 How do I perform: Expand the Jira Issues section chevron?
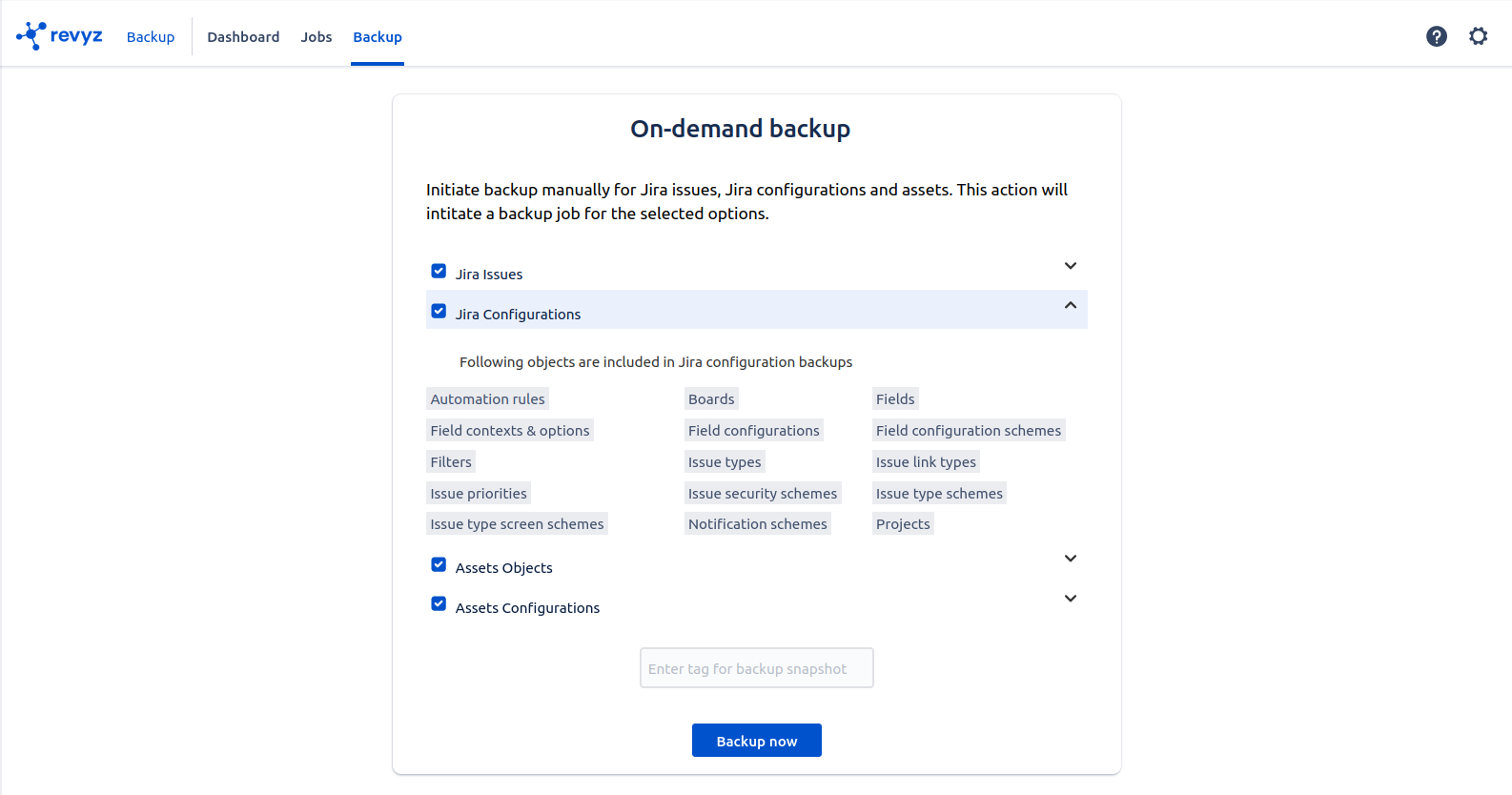click(1070, 266)
